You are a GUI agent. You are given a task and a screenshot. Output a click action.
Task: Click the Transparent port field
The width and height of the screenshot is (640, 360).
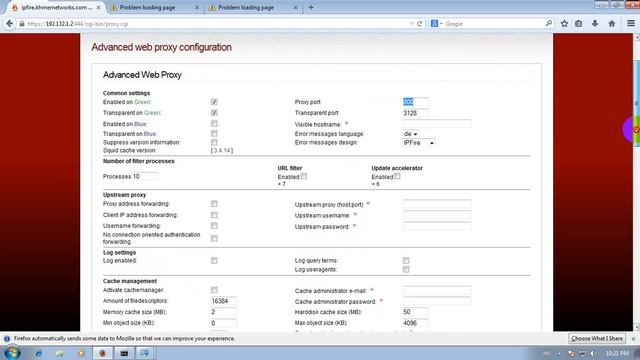click(416, 113)
